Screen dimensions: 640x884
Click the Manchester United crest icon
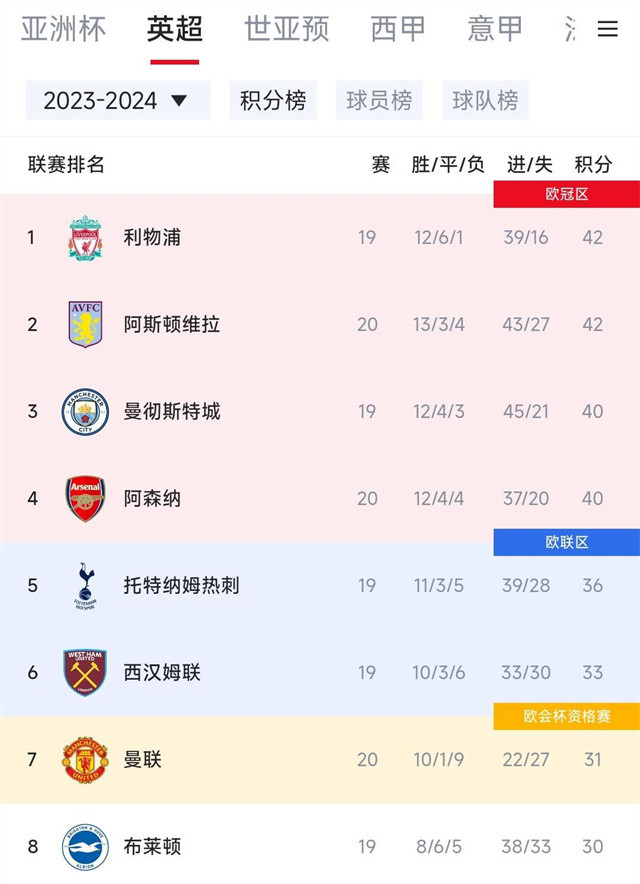pos(85,760)
